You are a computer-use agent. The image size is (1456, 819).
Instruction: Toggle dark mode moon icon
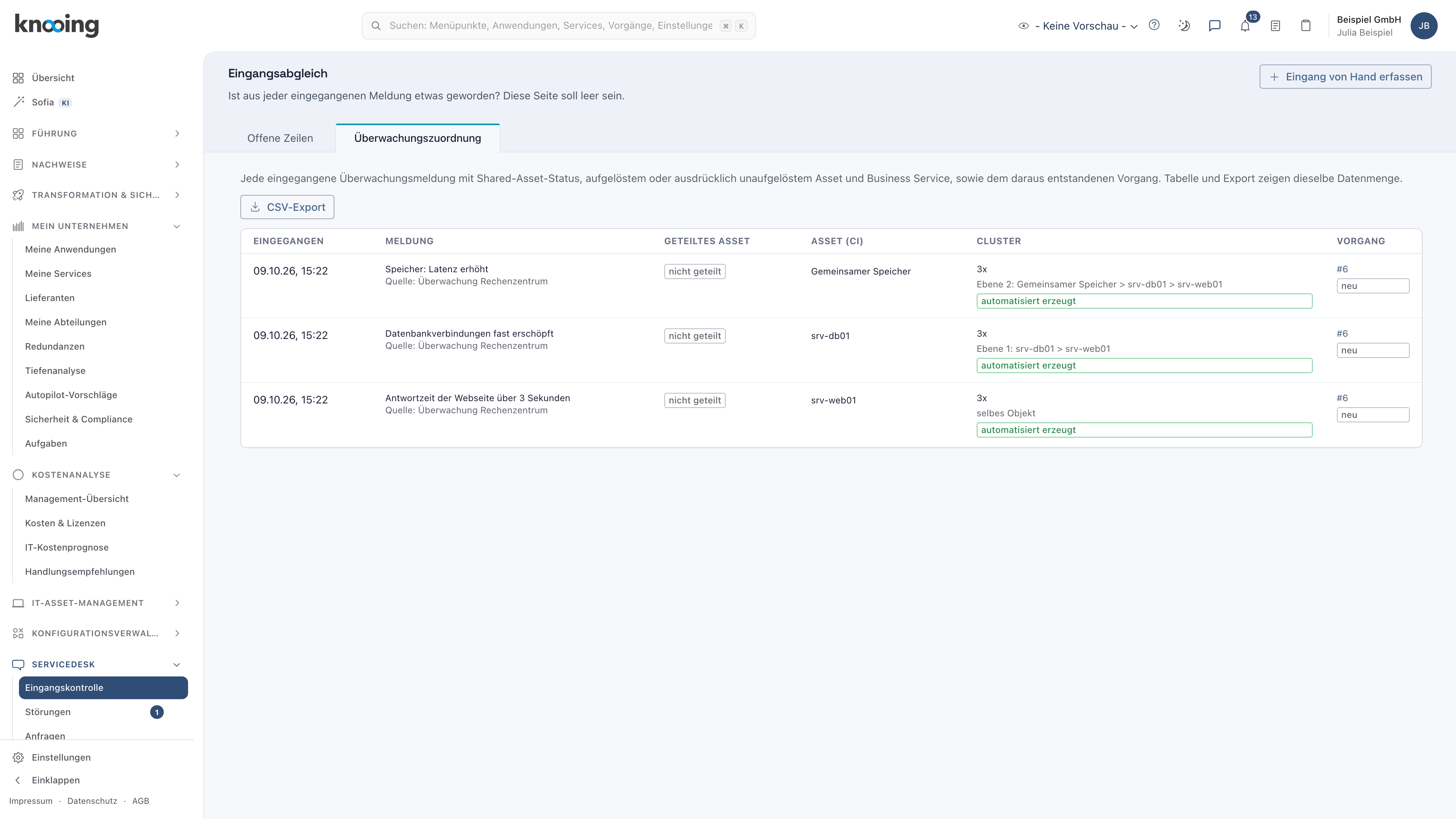[1184, 25]
